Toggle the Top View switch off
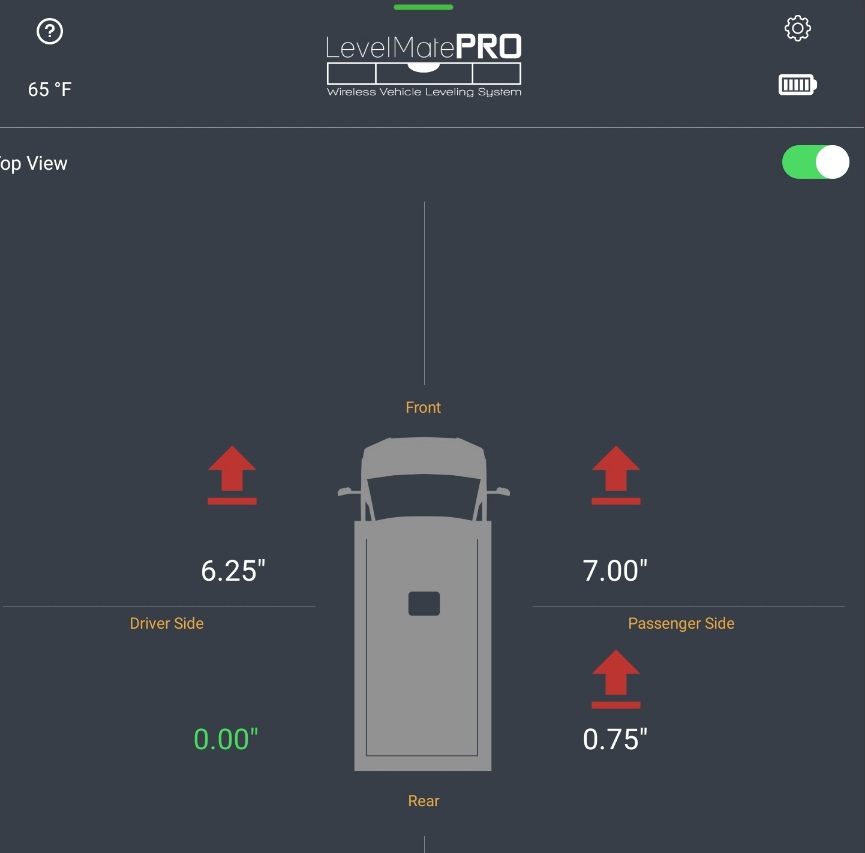This screenshot has height=853, width=865. pos(815,162)
